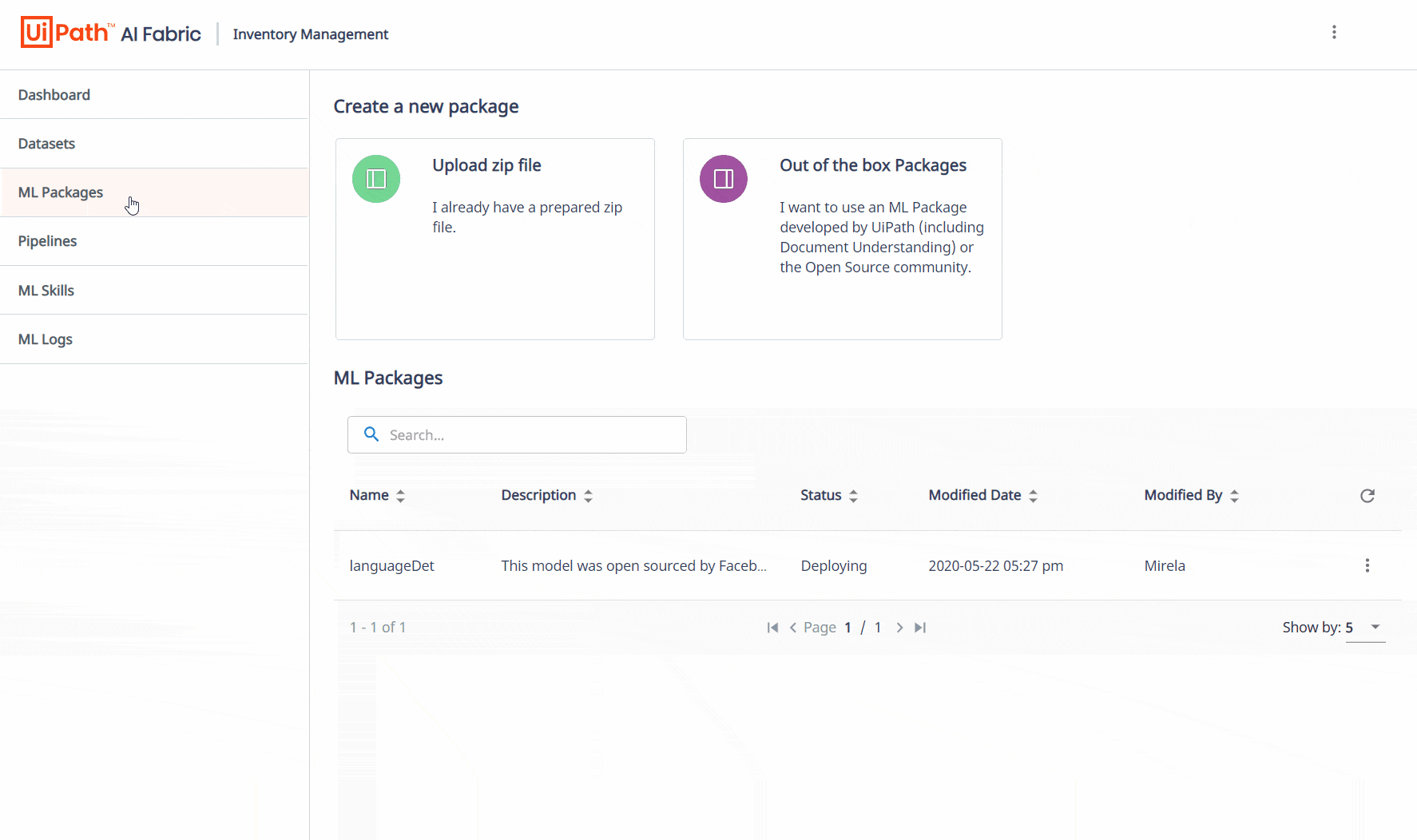
Task: Go to the last page
Action: pos(920,628)
